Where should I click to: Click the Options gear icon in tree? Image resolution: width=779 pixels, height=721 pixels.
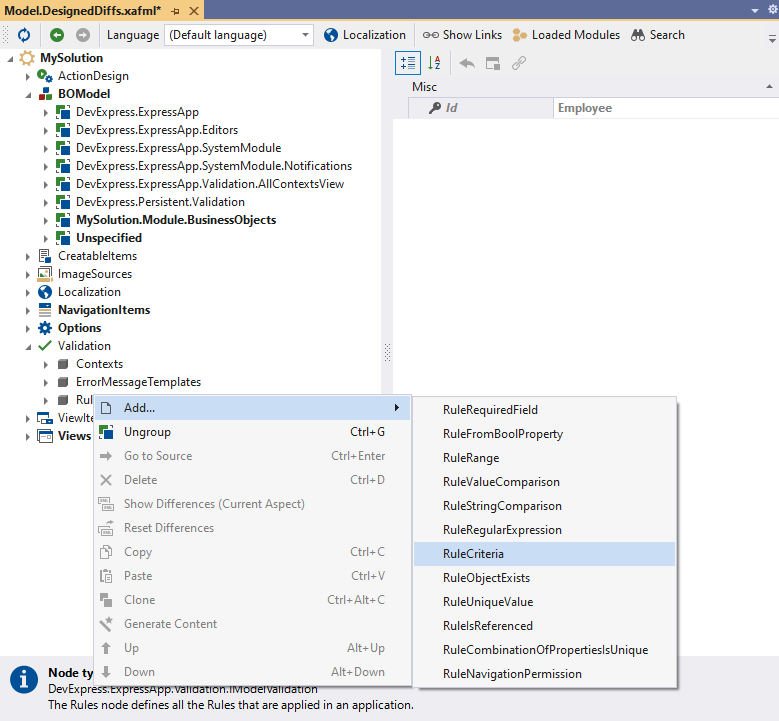(45, 328)
